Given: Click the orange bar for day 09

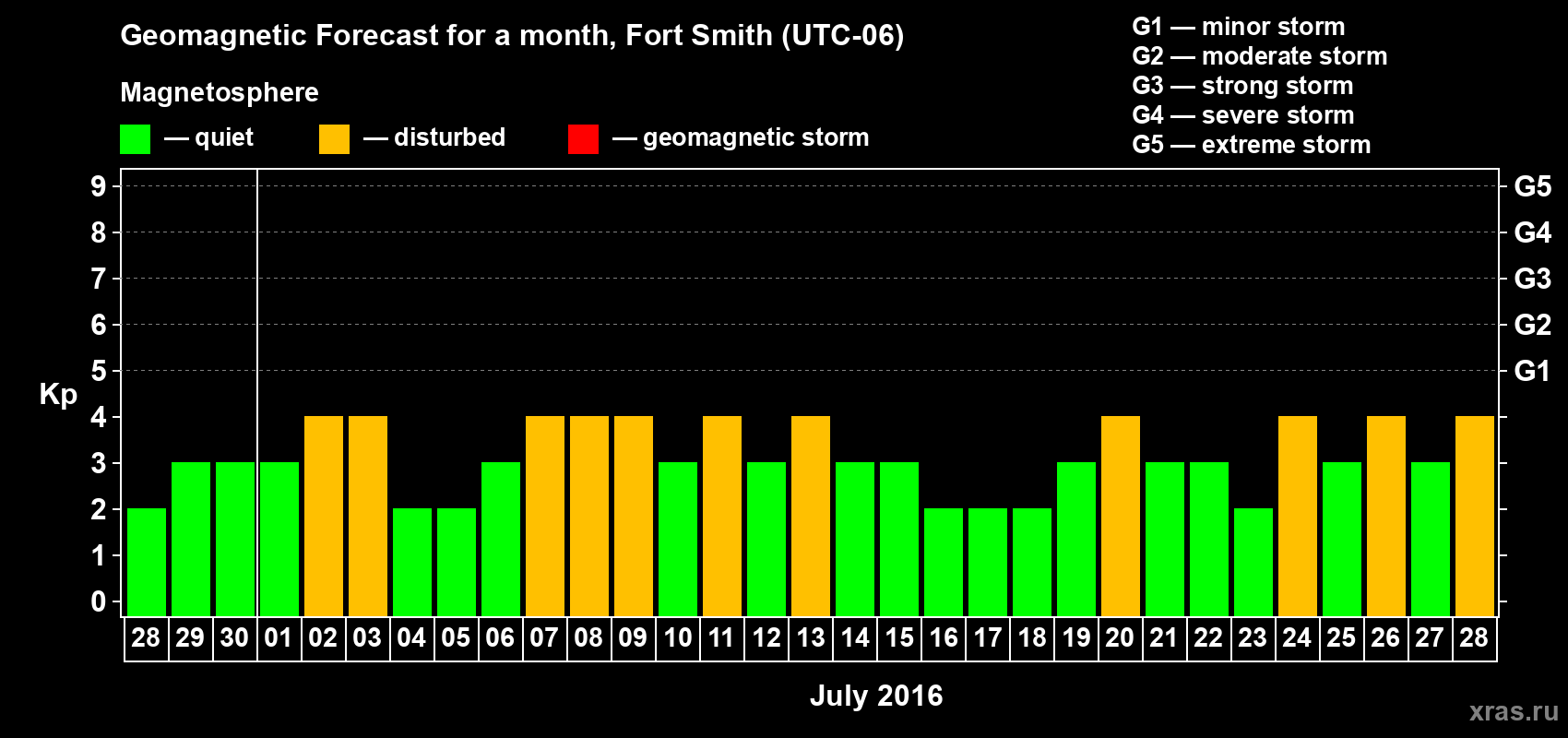Looking at the screenshot, I should point(634,517).
